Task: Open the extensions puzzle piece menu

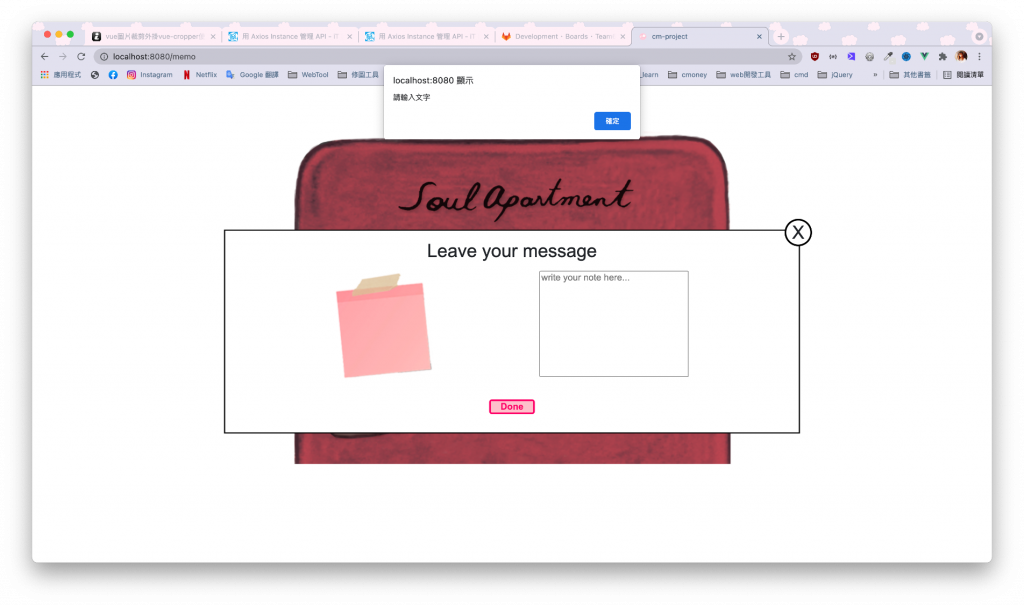Action: (x=942, y=56)
